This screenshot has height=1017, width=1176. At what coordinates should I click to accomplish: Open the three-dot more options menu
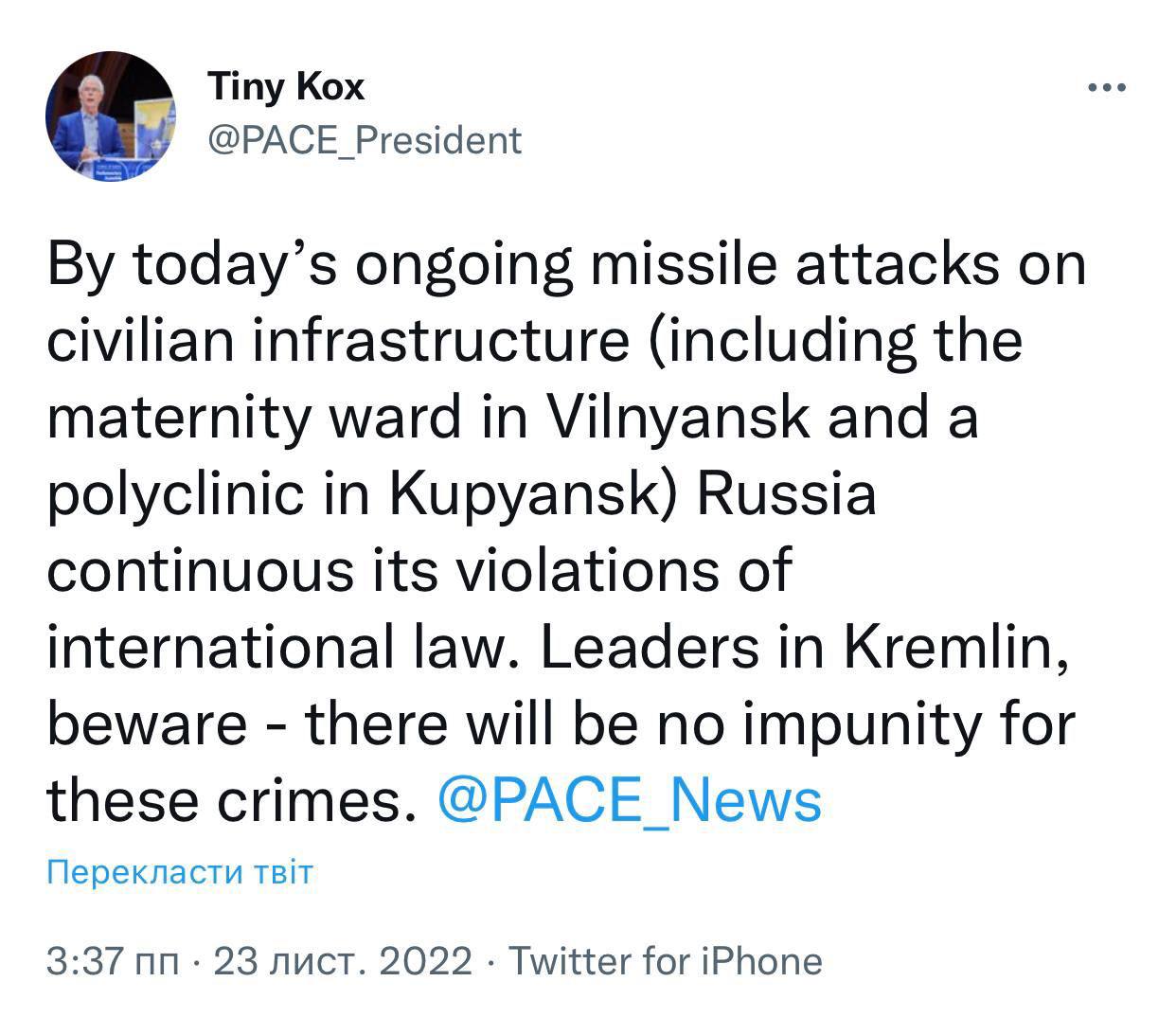point(1106,88)
